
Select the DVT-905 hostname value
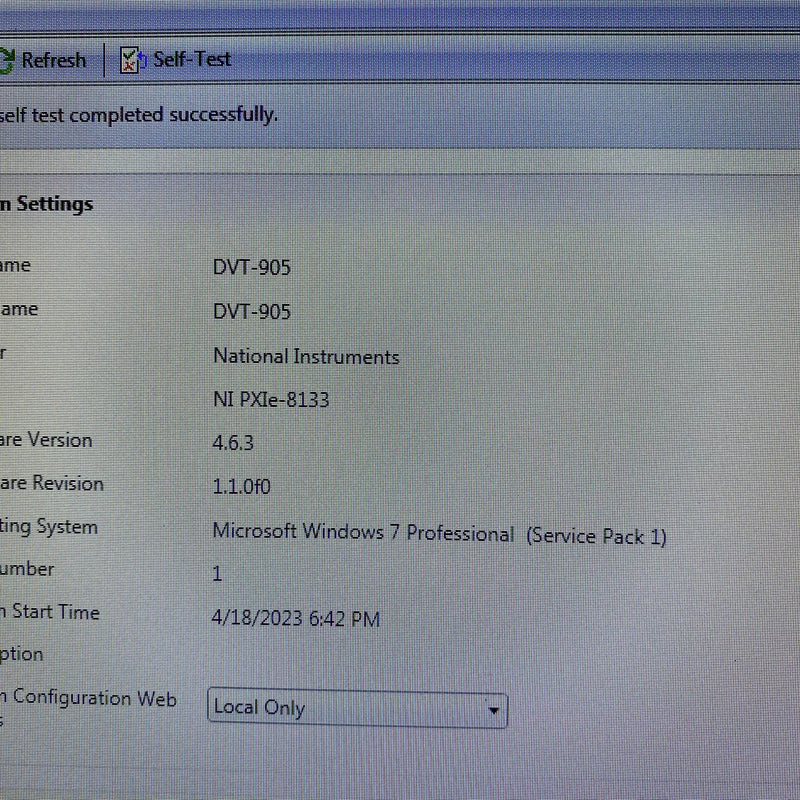[250, 267]
